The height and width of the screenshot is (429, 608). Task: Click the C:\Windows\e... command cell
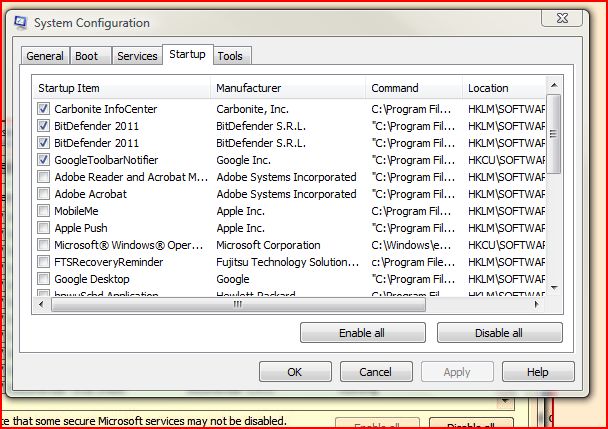[411, 245]
